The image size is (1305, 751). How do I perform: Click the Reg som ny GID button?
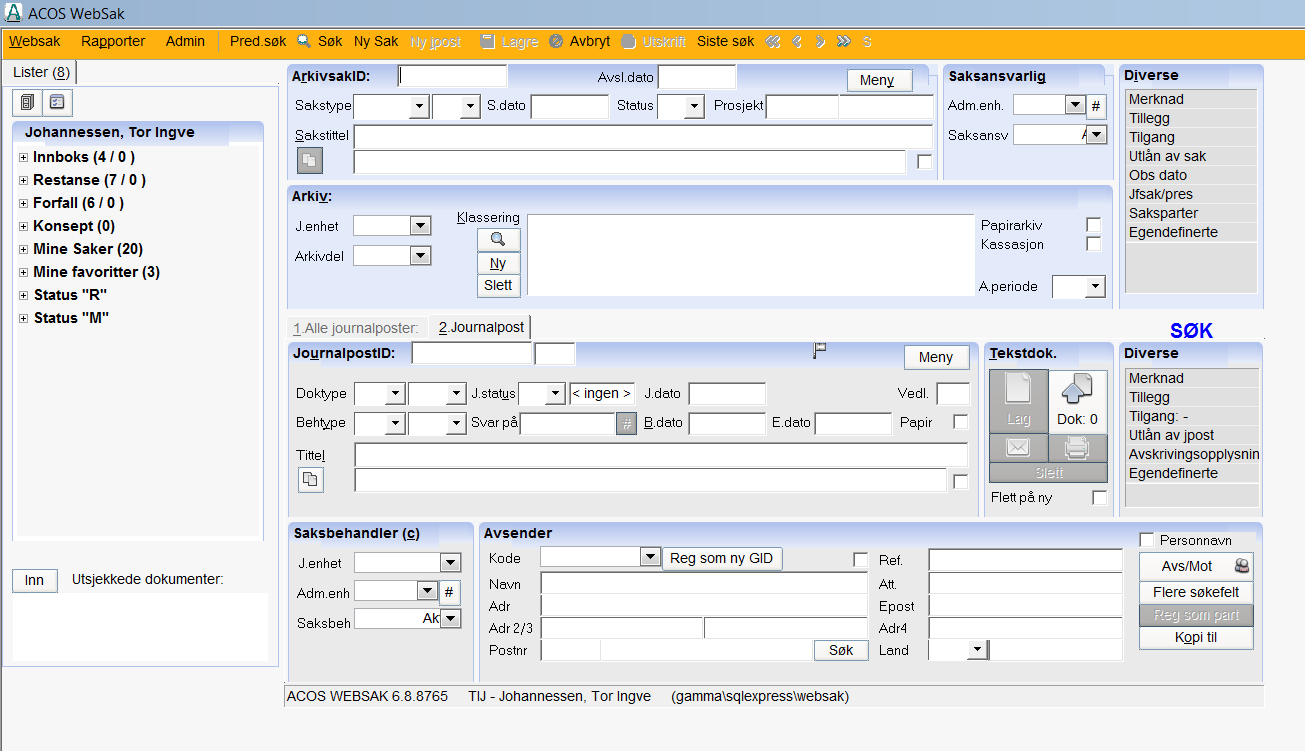pos(722,559)
